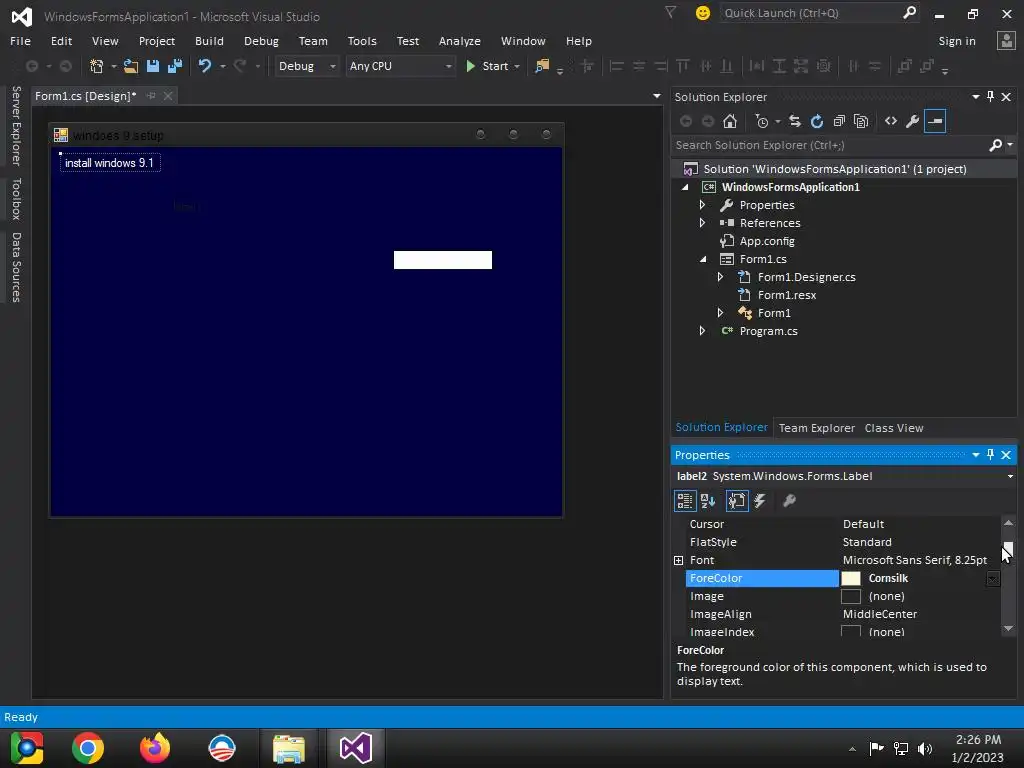The height and width of the screenshot is (768, 1024).
Task: Expand the Properties node in Solution Explorer
Action: 702,205
